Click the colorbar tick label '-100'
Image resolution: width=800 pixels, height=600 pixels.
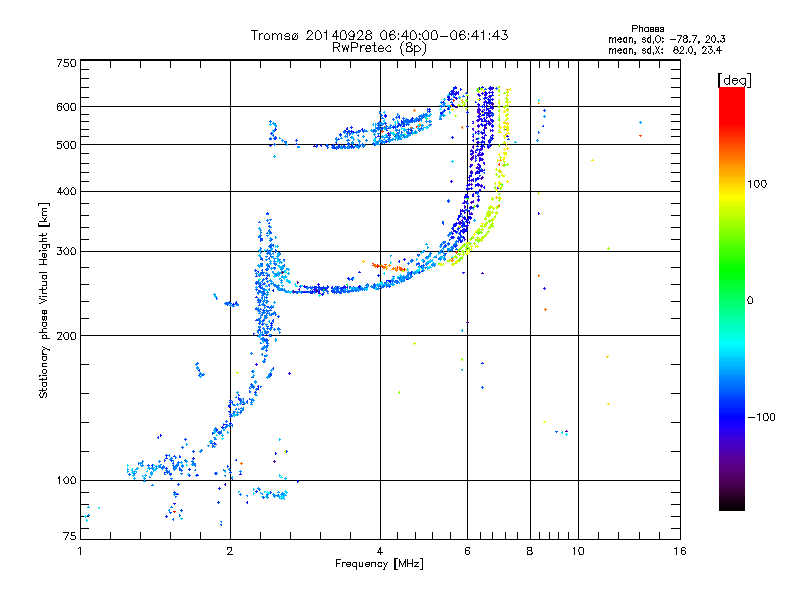(x=761, y=417)
